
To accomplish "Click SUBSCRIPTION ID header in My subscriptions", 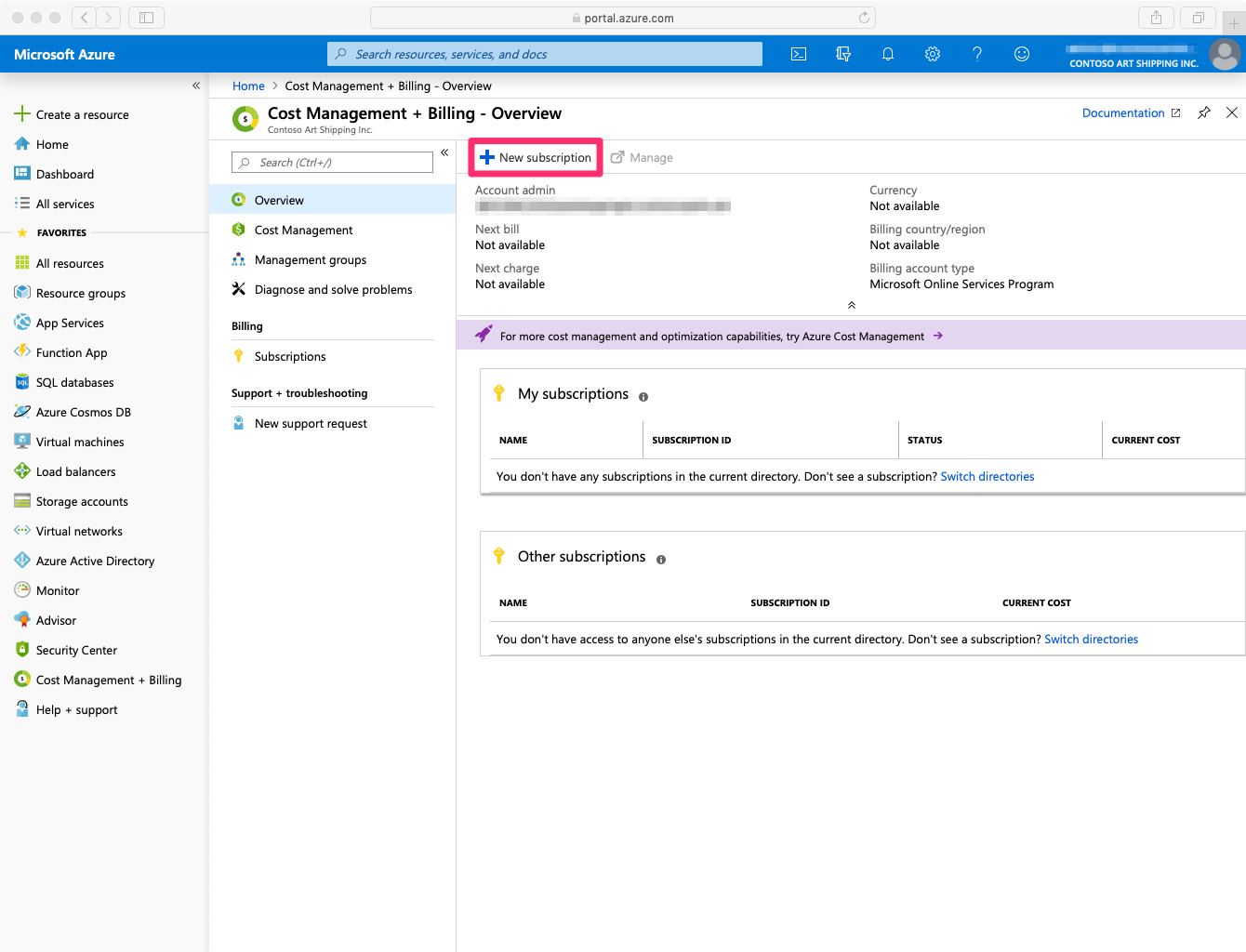I will point(692,440).
